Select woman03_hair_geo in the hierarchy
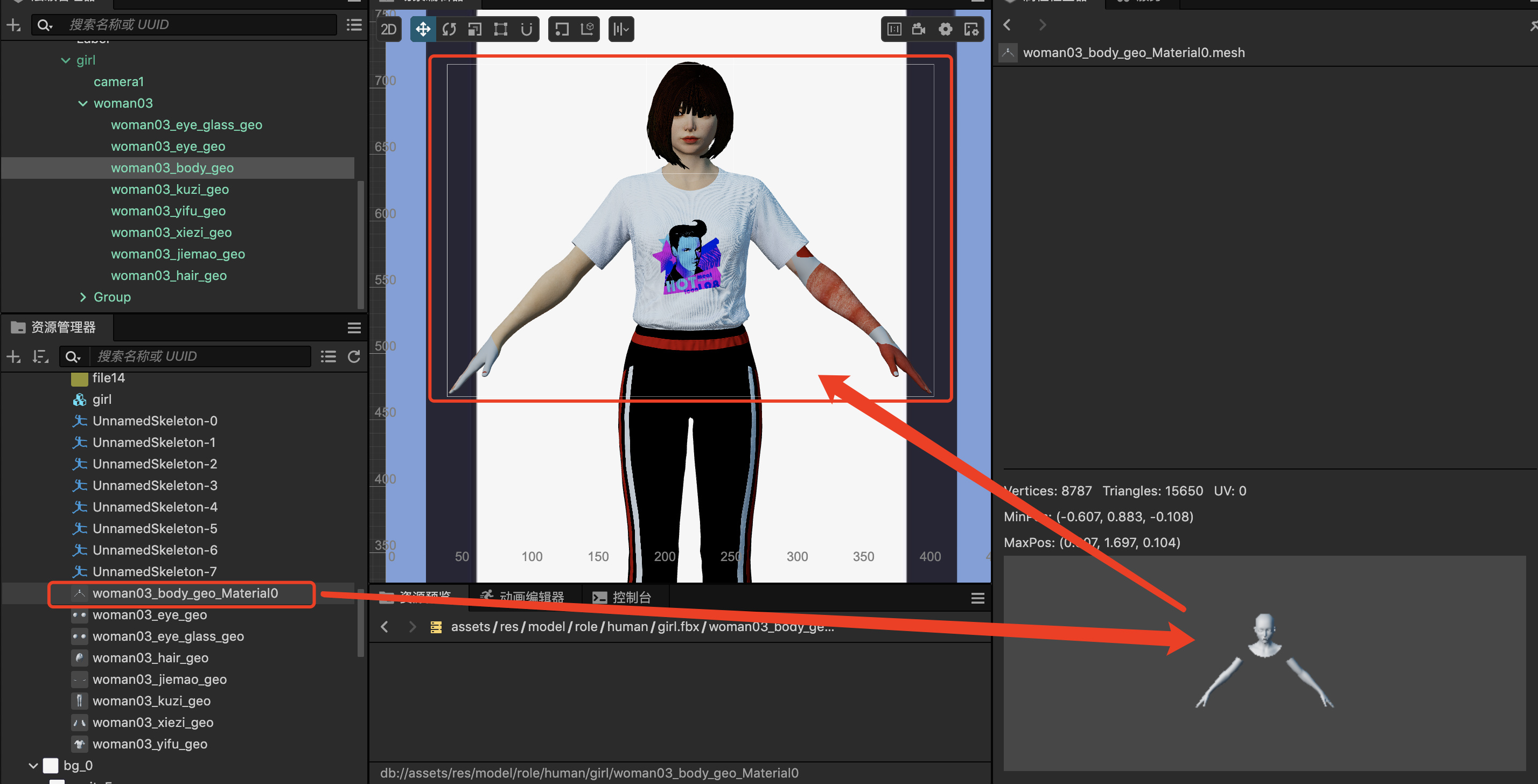The image size is (1538, 784). (169, 276)
